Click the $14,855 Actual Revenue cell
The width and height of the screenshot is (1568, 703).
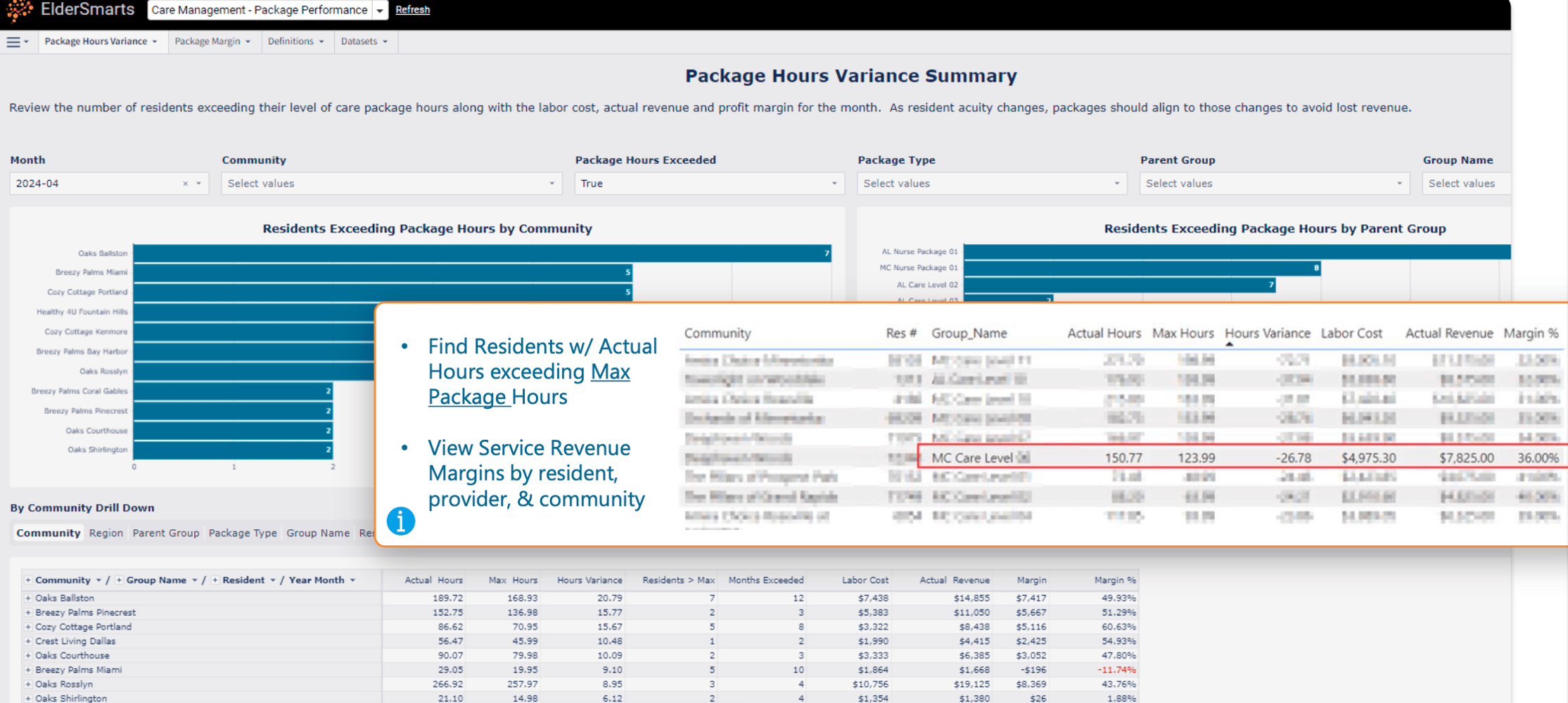click(971, 598)
